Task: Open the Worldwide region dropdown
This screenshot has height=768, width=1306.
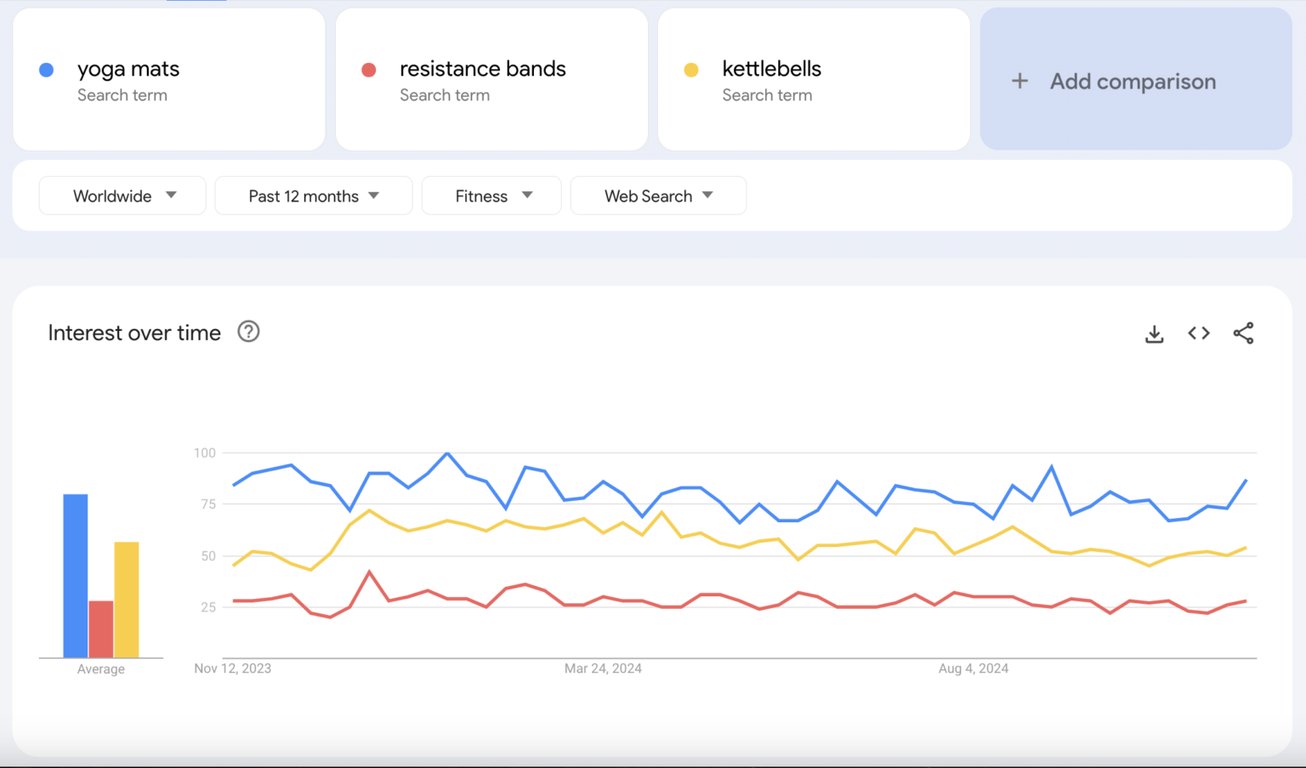Action: (122, 195)
